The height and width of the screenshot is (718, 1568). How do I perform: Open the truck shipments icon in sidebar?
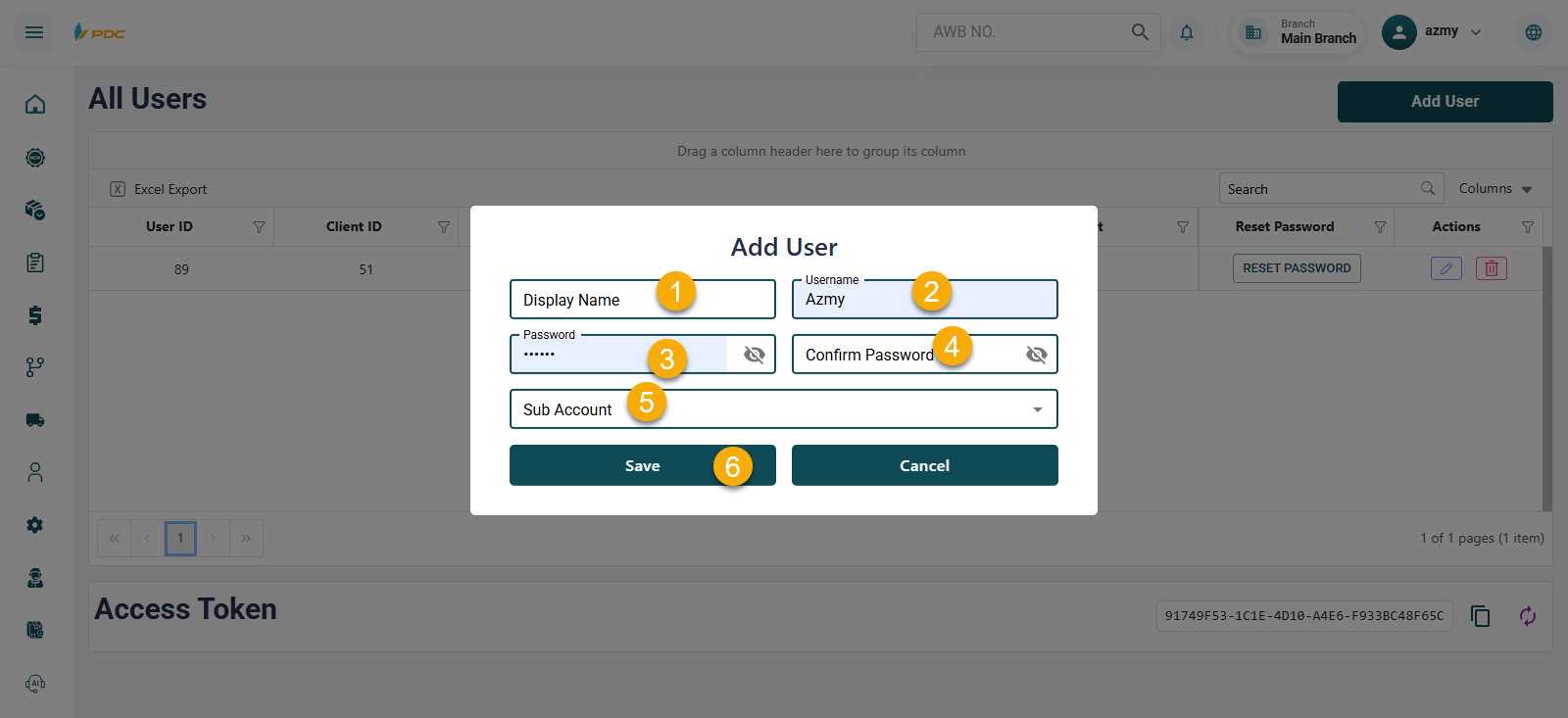point(35,420)
